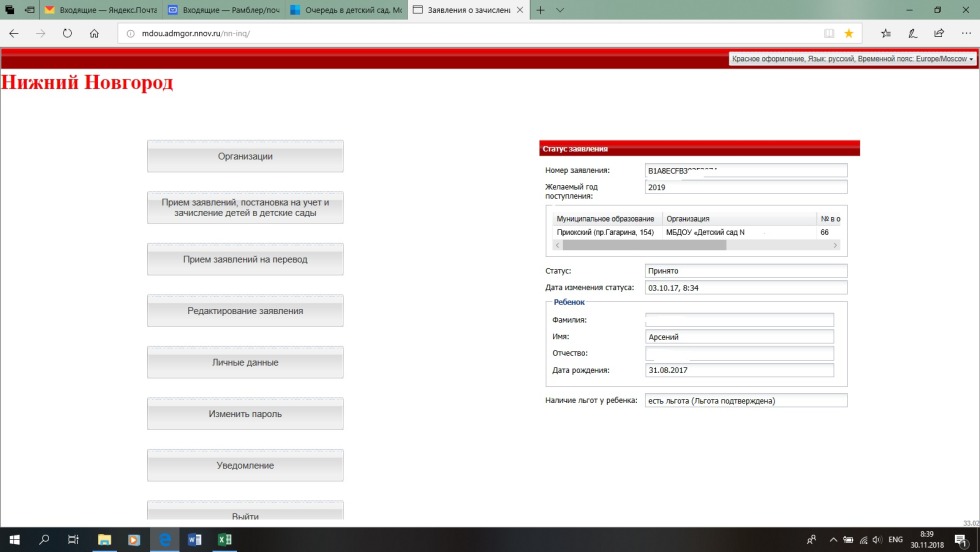Image resolution: width=980 pixels, height=552 pixels.
Task: Click the Организации button
Action: pos(245,156)
